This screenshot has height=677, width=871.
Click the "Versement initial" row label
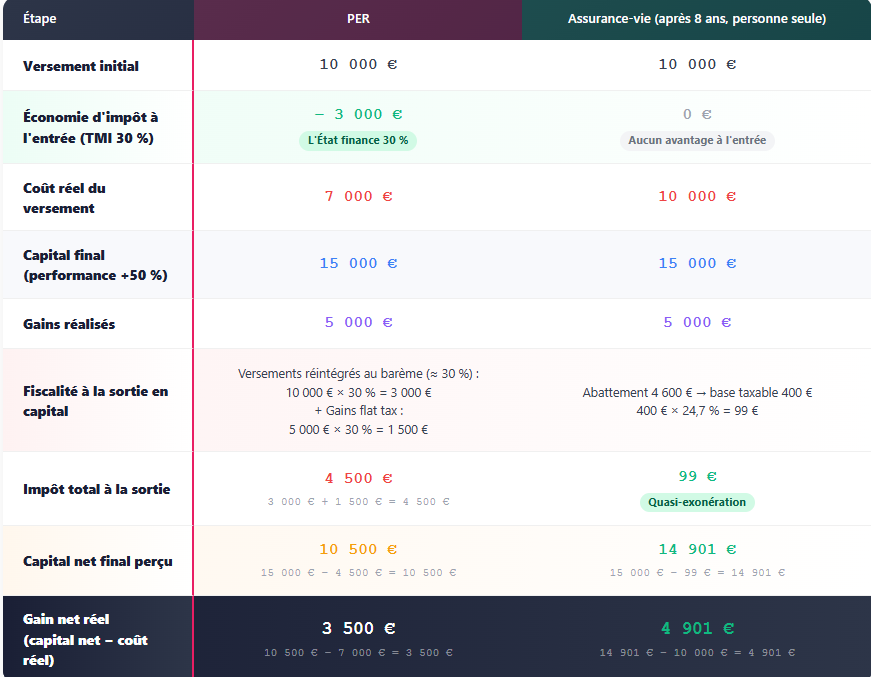(81, 66)
